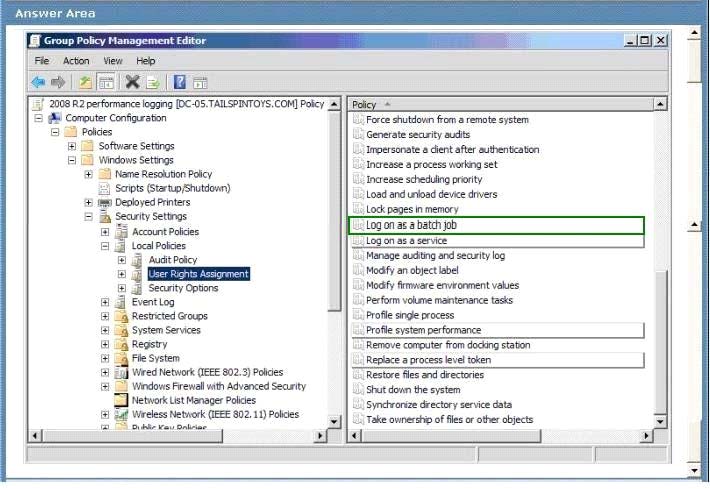Screen dimensions: 710x489
Task: Open Help via the question mark icon
Action: tap(180, 82)
